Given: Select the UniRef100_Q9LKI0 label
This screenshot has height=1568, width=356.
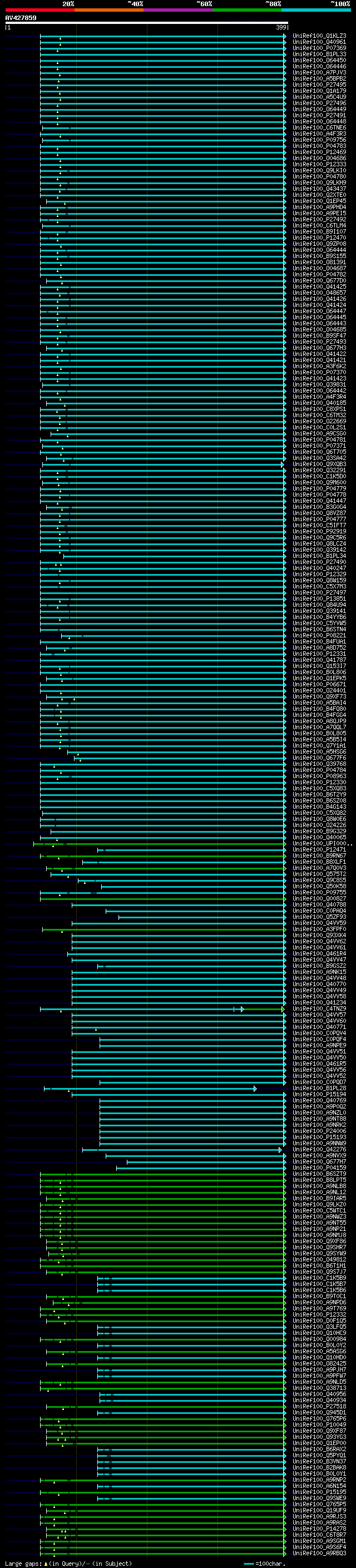Looking at the screenshot, I should click(319, 170).
